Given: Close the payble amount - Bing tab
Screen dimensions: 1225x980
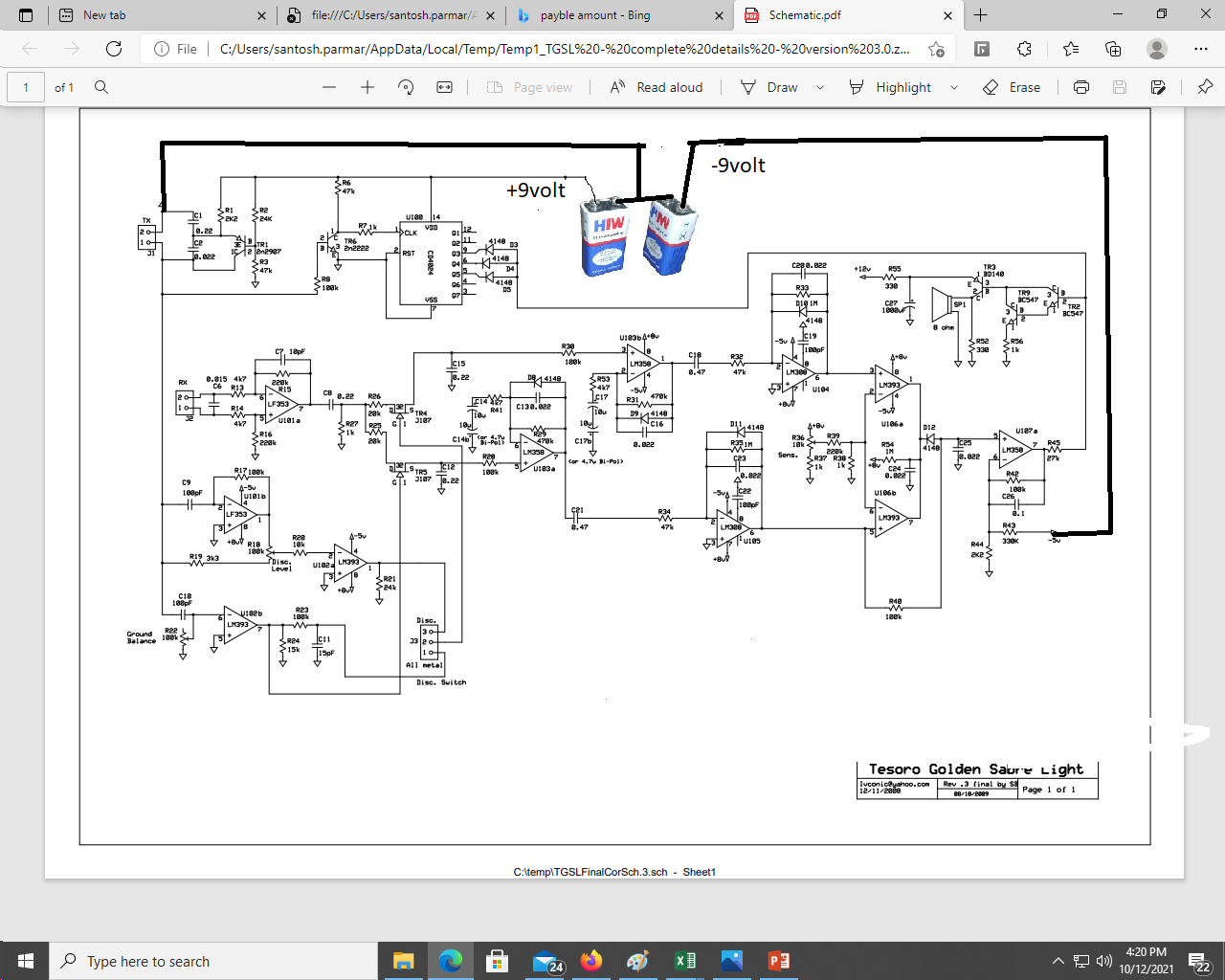Looking at the screenshot, I should [720, 15].
